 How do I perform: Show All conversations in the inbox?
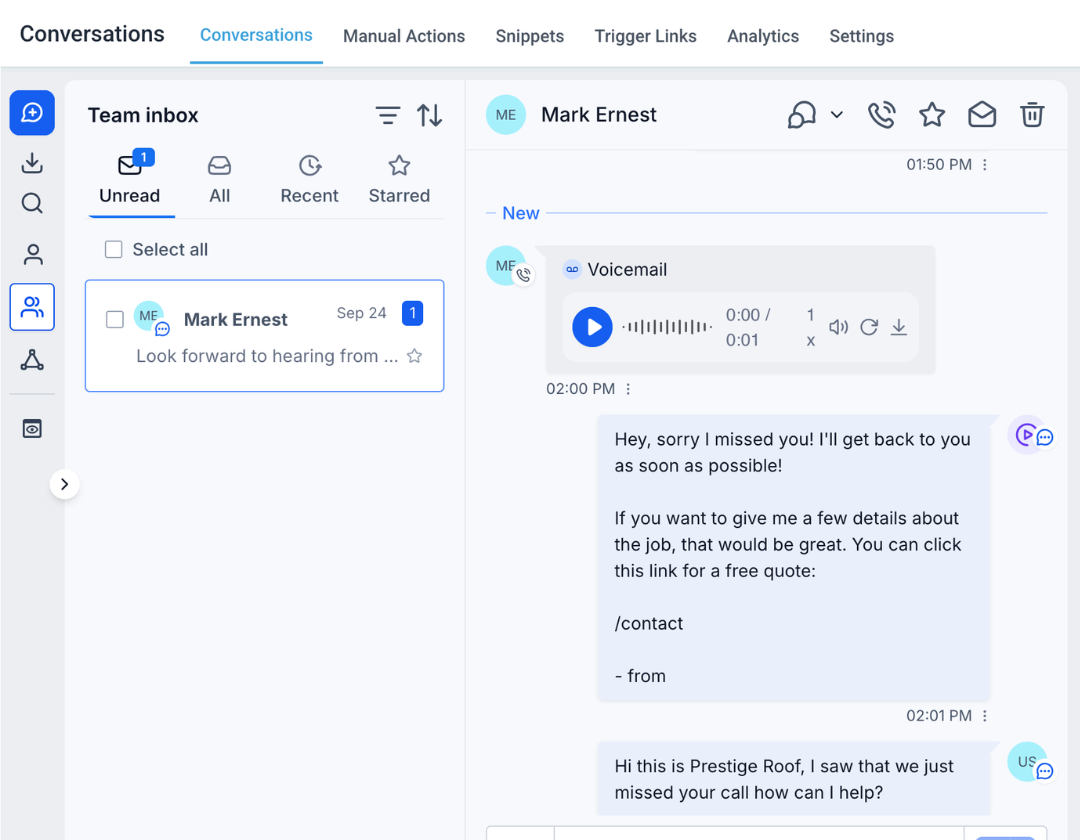pyautogui.click(x=220, y=180)
